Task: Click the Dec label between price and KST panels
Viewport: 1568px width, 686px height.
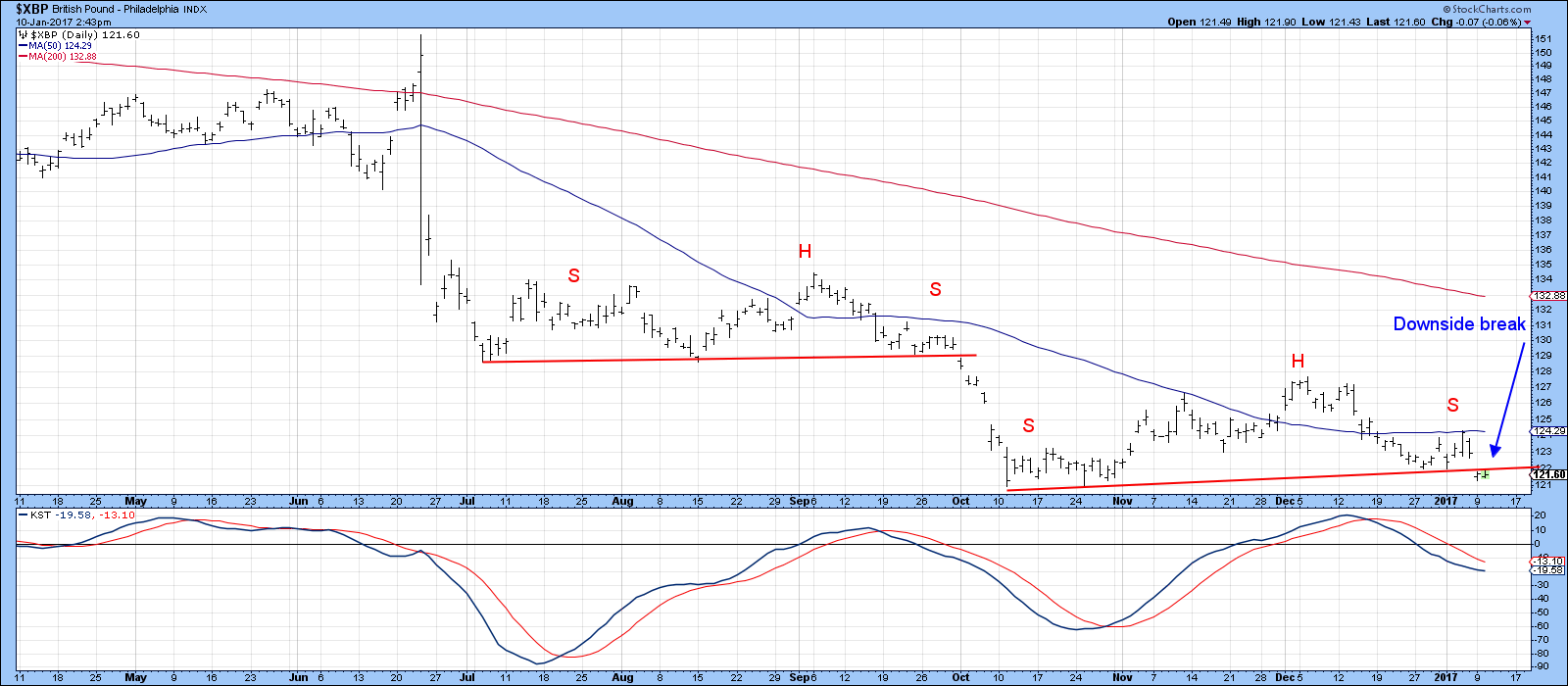Action: click(x=1286, y=501)
